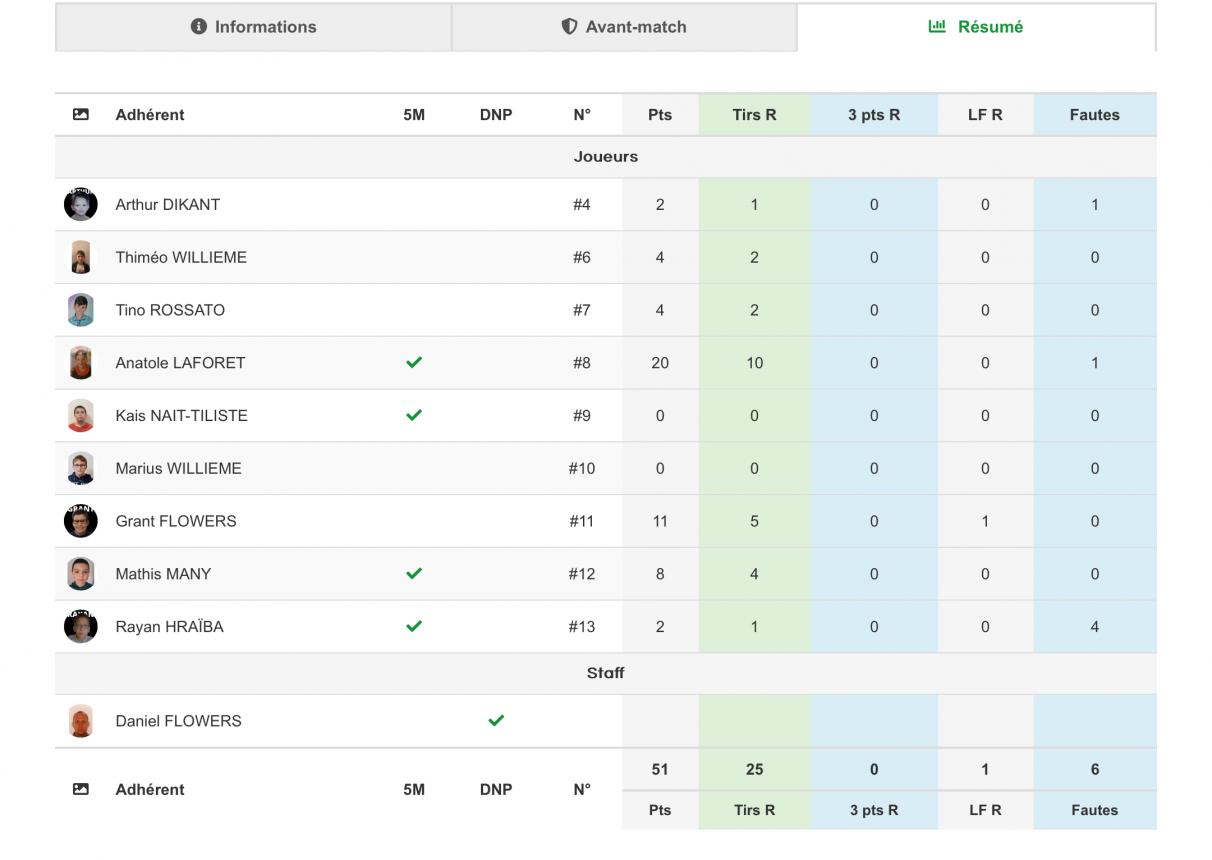Open Mathis MANY's player name
Screen dimensions: 1212x860
coord(163,574)
